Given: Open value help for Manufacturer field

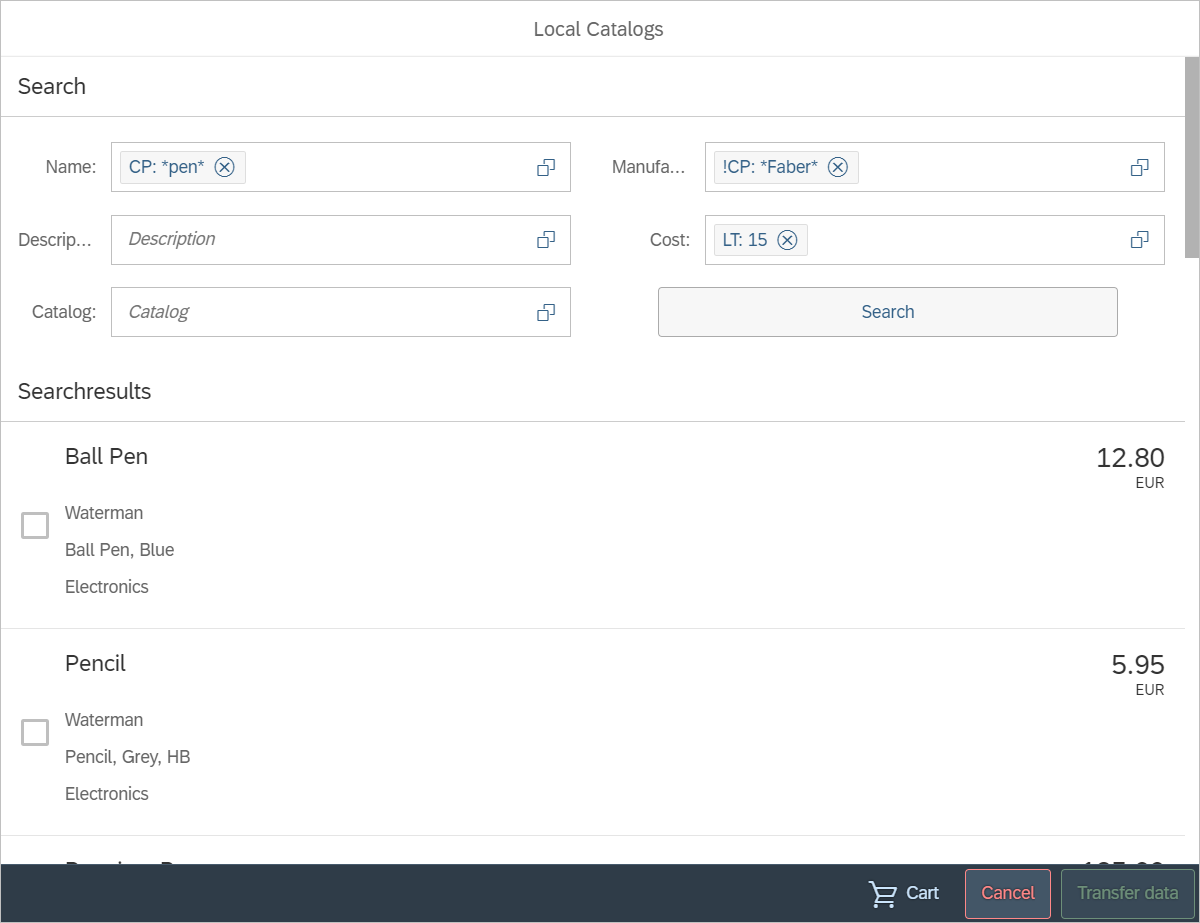Looking at the screenshot, I should tap(1139, 167).
